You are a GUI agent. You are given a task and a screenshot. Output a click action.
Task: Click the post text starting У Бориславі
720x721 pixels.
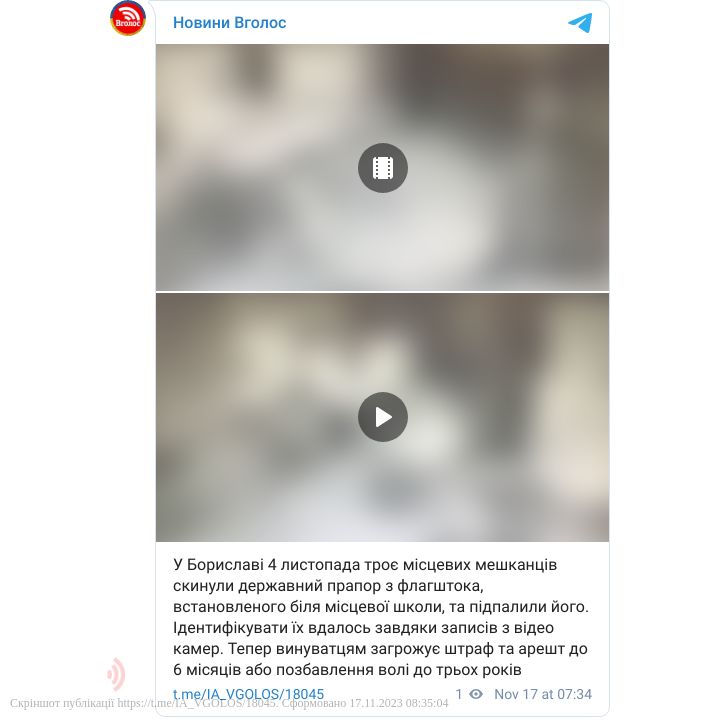(381, 617)
